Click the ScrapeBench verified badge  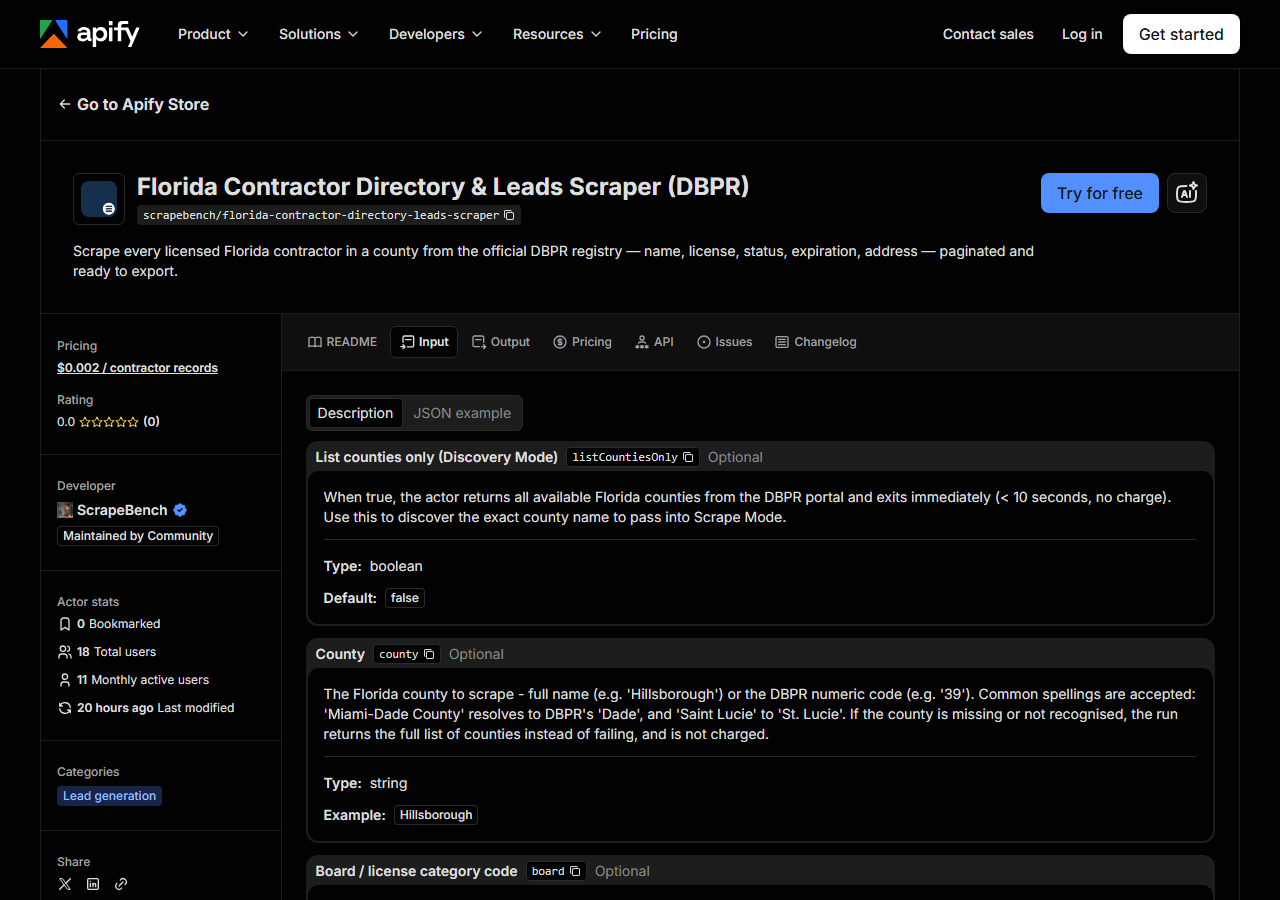click(x=180, y=510)
